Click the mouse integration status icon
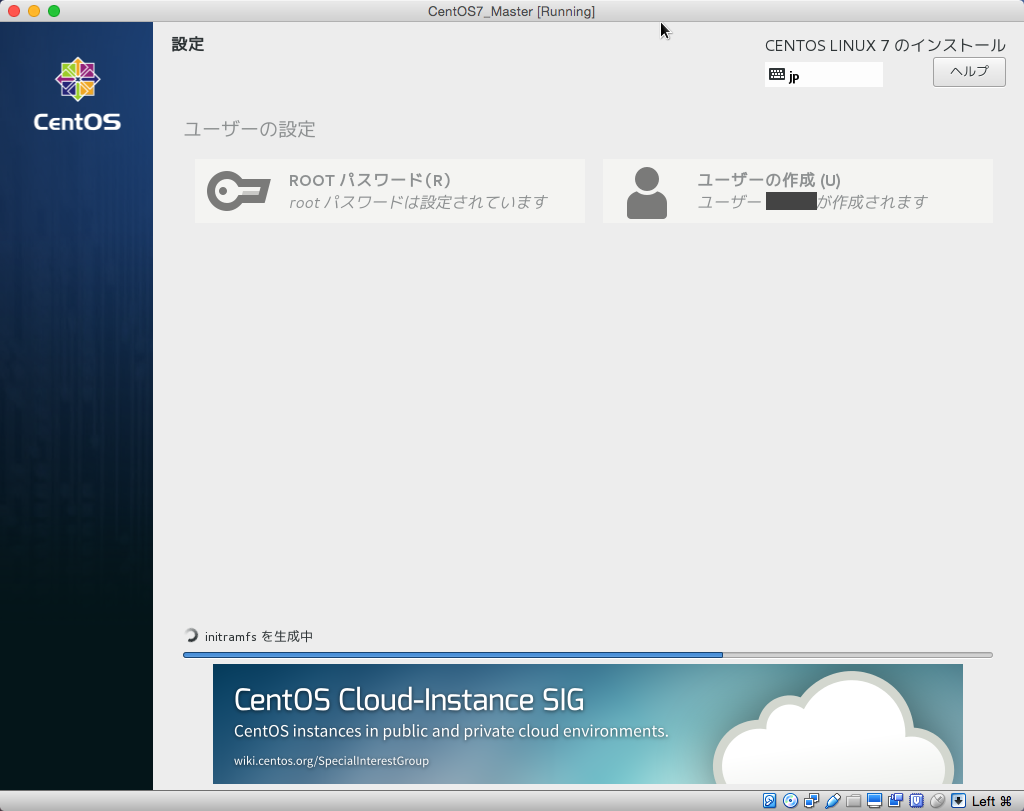Viewport: 1024px width, 811px height. [937, 801]
